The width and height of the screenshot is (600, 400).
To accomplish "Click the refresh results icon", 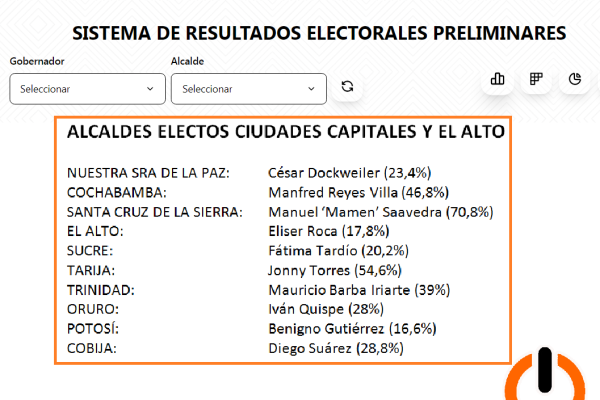I will [x=347, y=88].
